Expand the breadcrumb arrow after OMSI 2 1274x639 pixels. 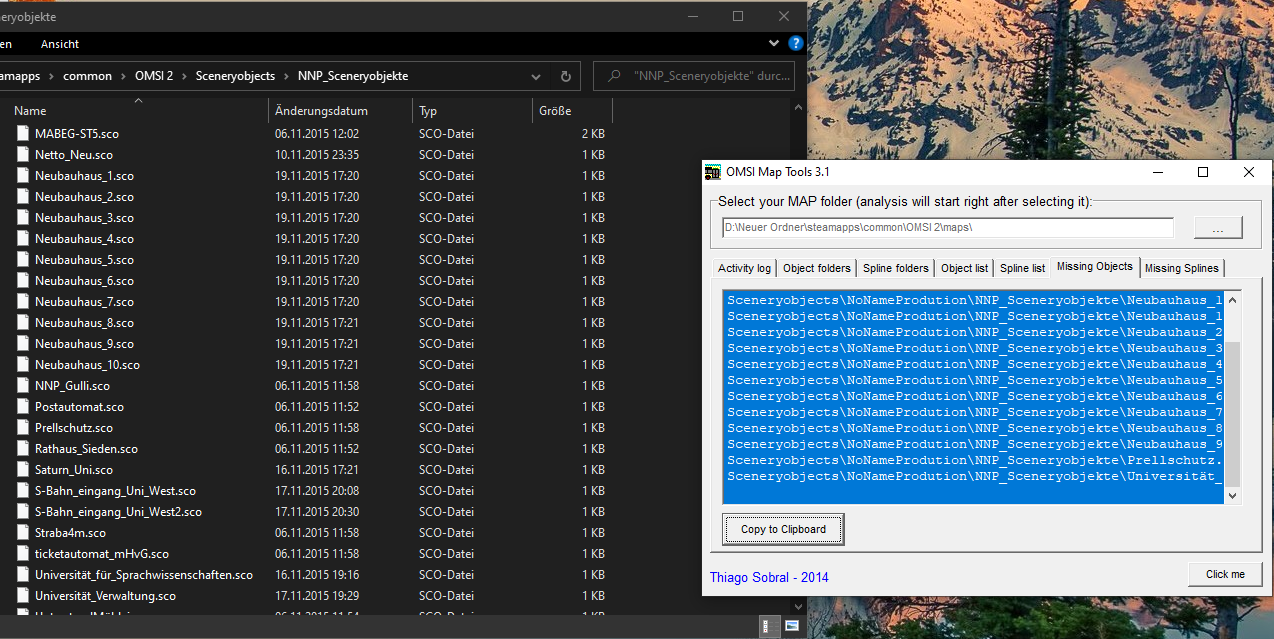tap(184, 76)
